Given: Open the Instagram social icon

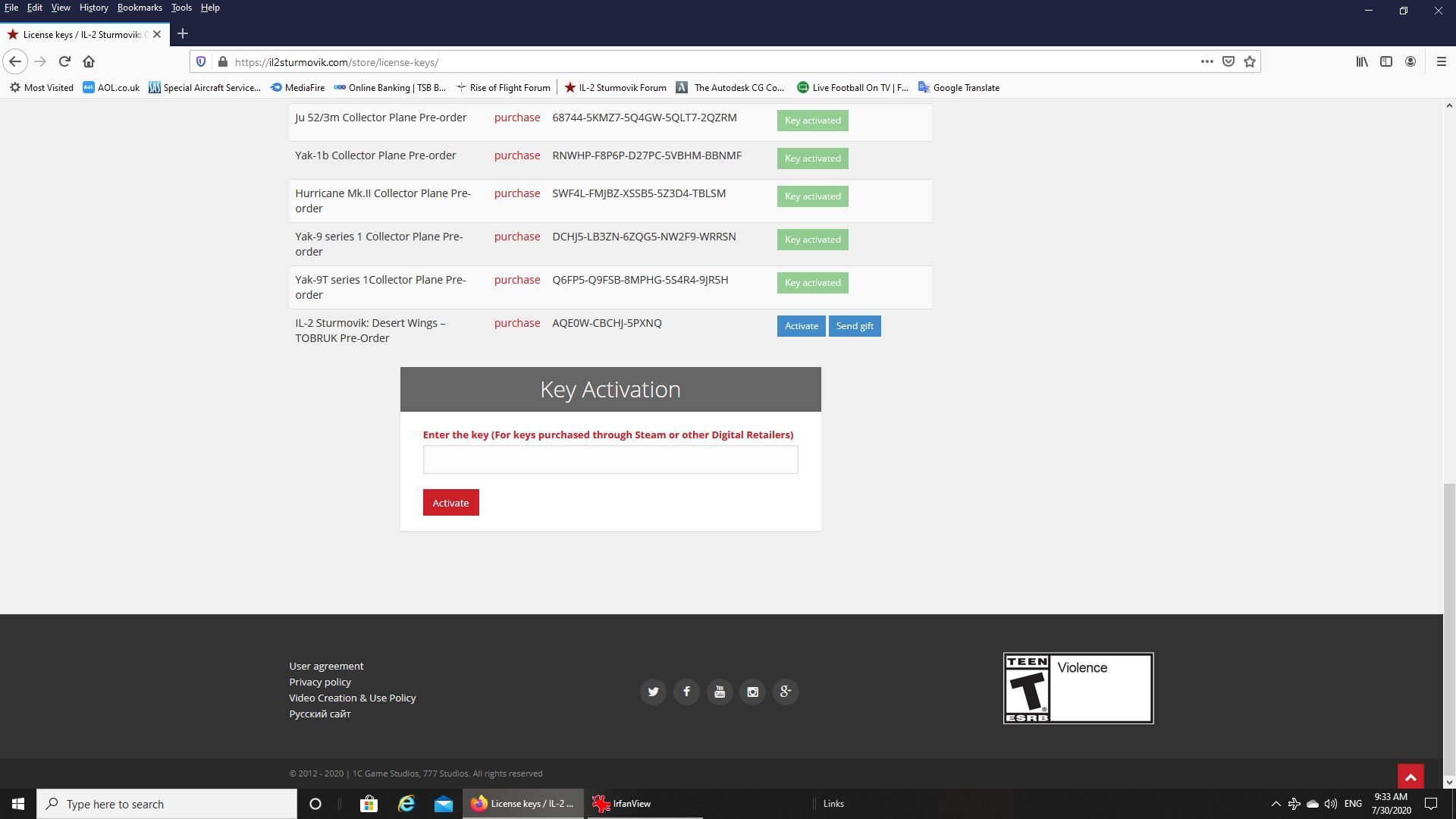Looking at the screenshot, I should click(x=752, y=692).
